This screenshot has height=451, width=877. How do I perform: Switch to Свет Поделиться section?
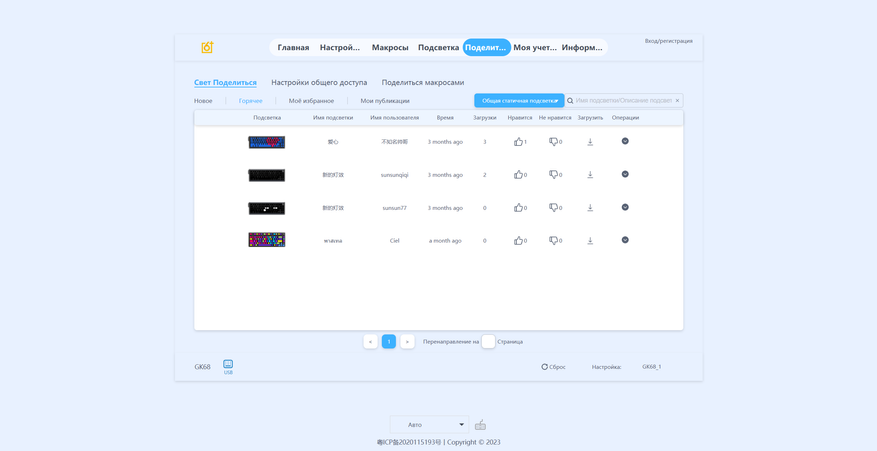pos(225,82)
